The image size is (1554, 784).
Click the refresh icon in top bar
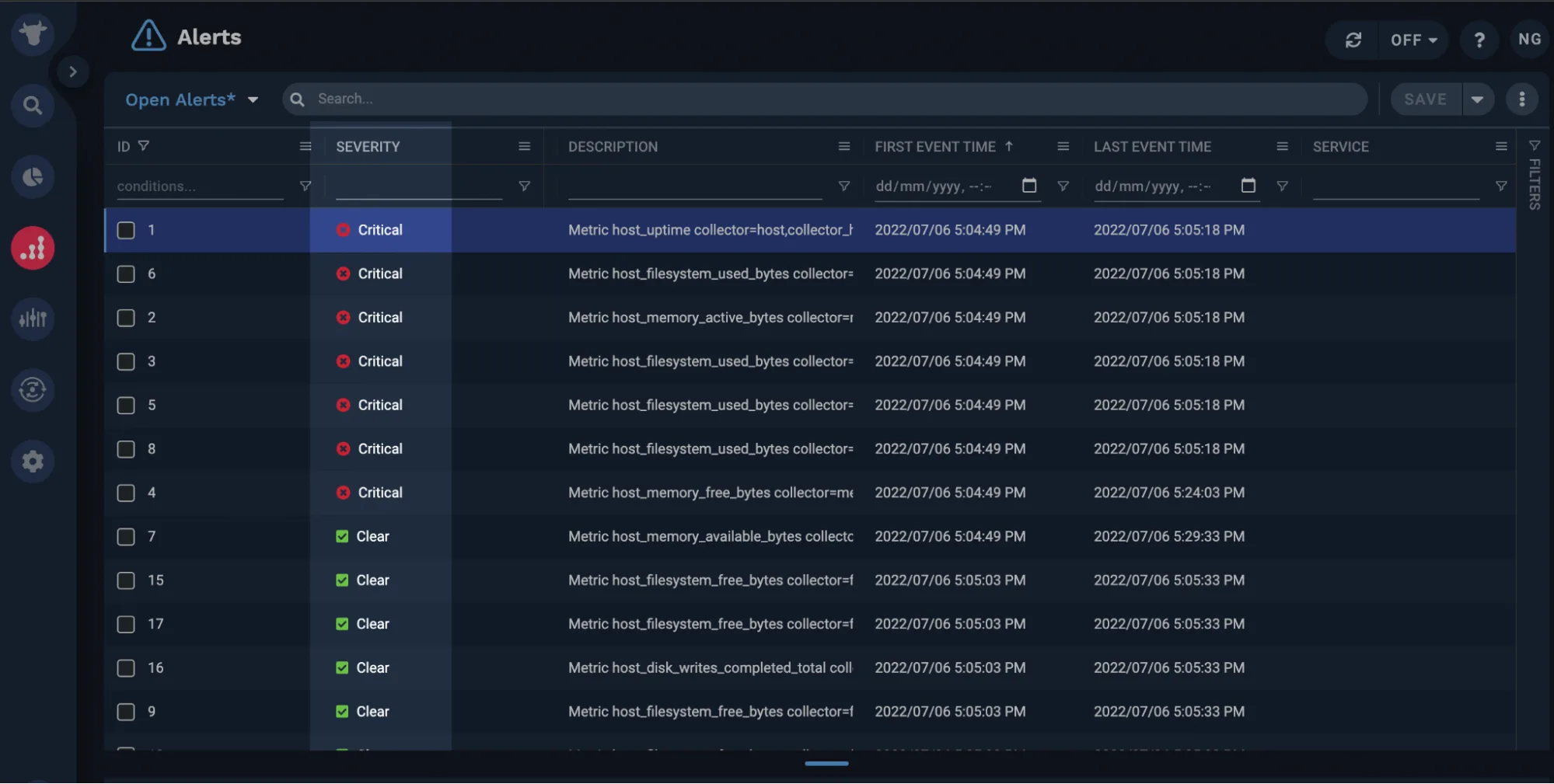(1353, 40)
